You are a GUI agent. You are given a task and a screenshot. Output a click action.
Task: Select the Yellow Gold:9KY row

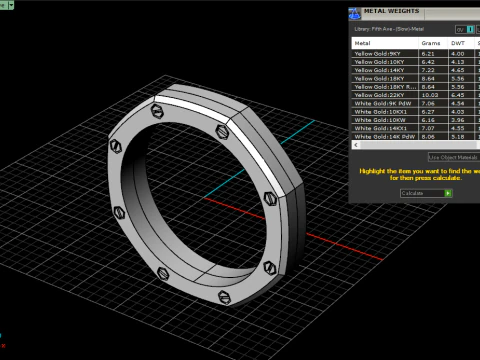click(416, 54)
